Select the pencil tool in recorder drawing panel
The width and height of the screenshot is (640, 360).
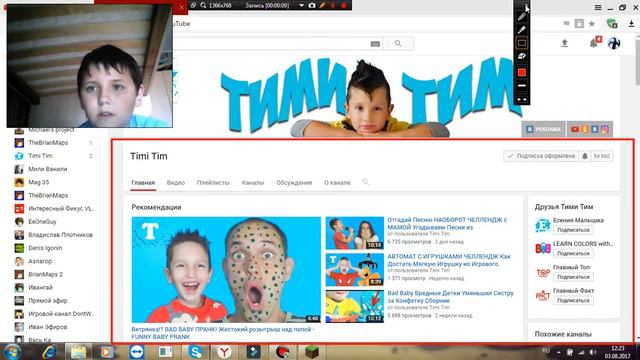coord(522,17)
